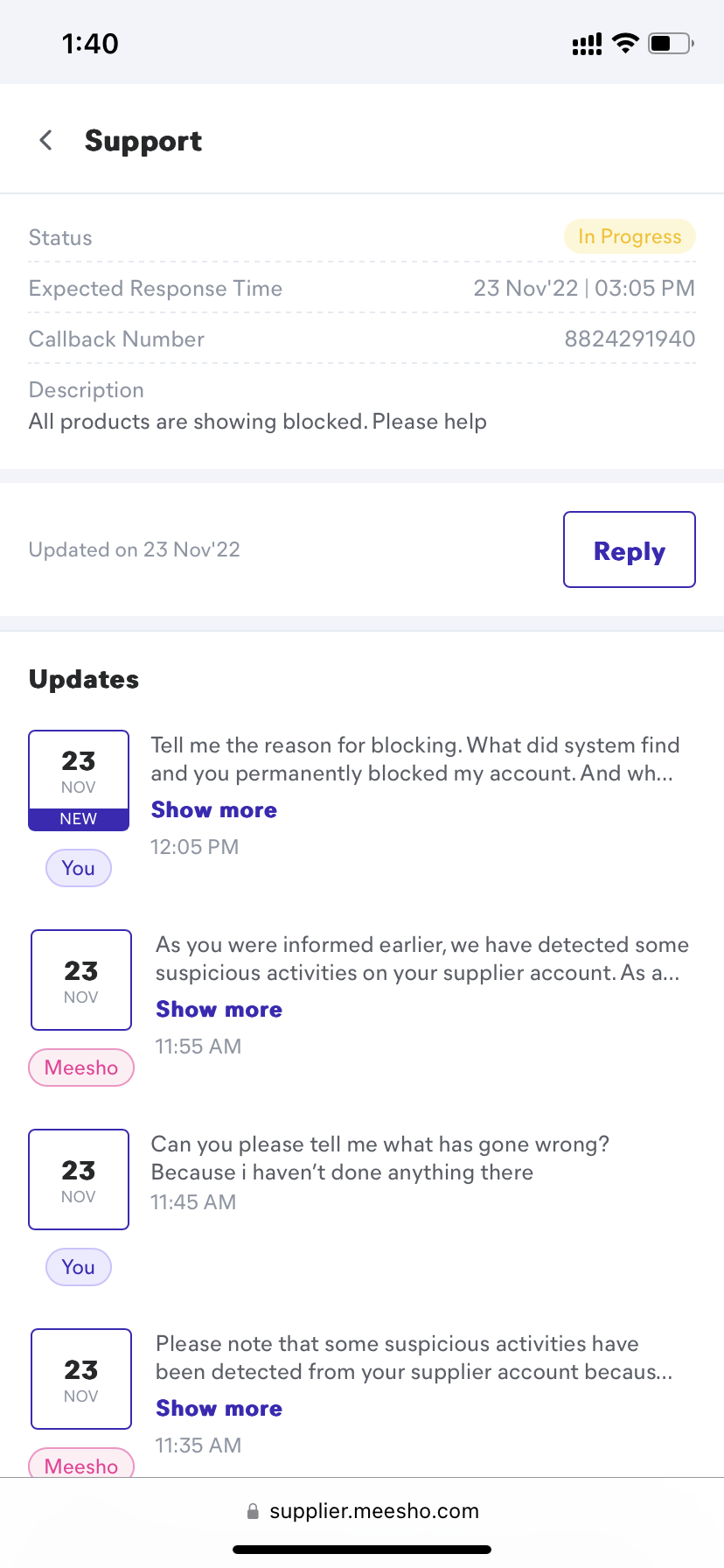Viewport: 724px width, 1568px height.
Task: Open the 23 Nov date tile marked NEW
Action: click(x=79, y=780)
